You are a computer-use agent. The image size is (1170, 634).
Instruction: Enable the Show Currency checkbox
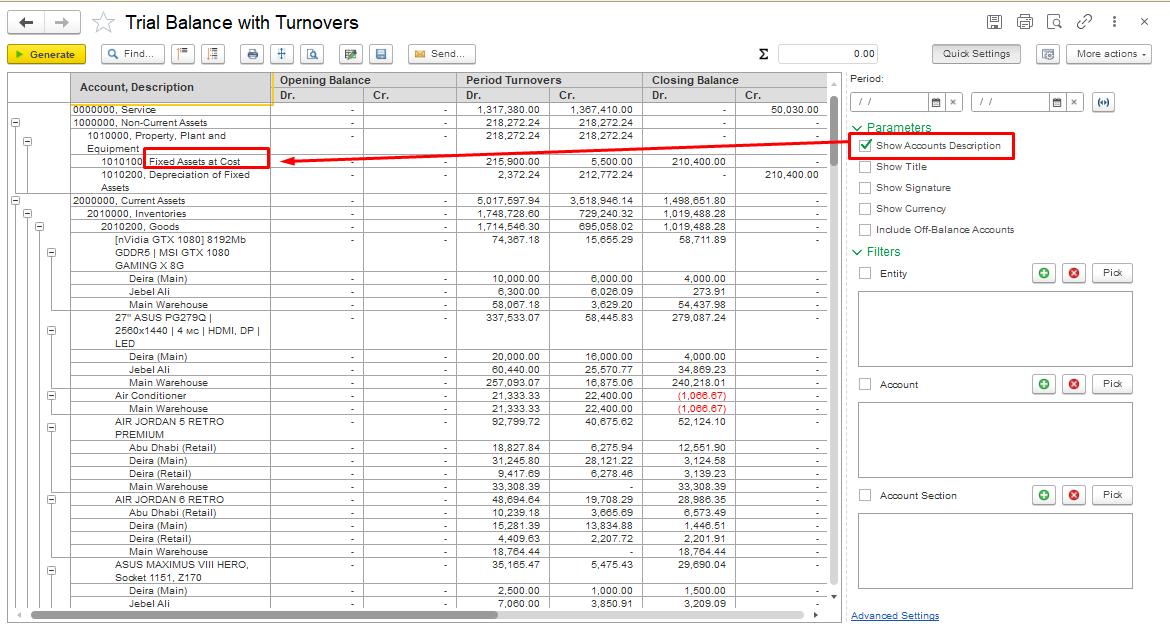pos(866,209)
